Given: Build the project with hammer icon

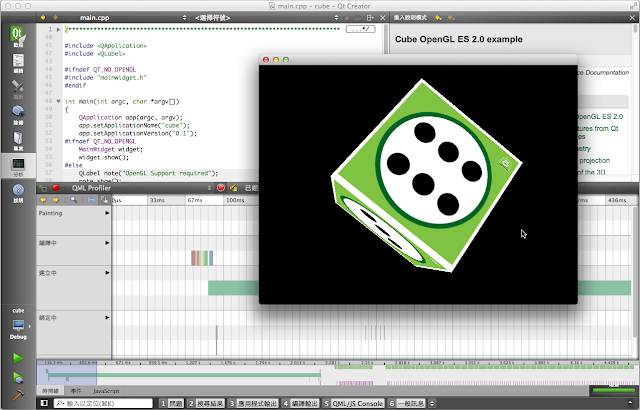Looking at the screenshot, I should pos(18,395).
